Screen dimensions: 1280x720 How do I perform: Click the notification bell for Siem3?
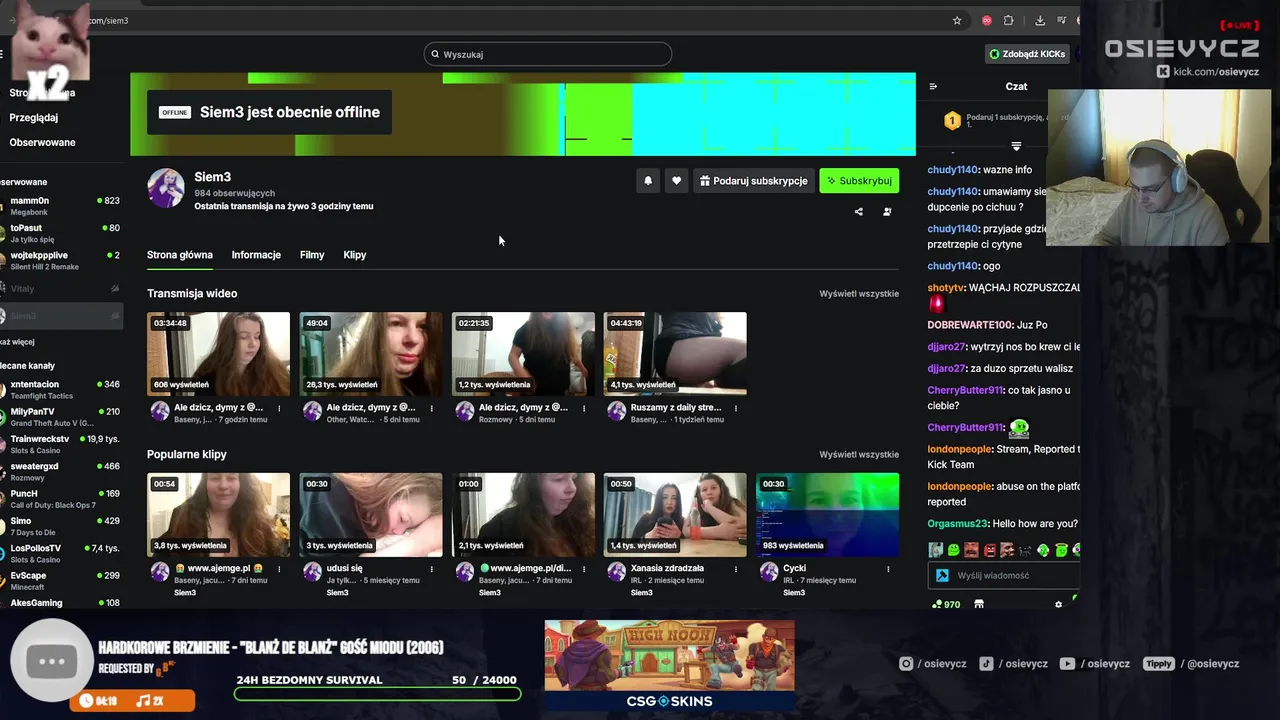coord(648,181)
